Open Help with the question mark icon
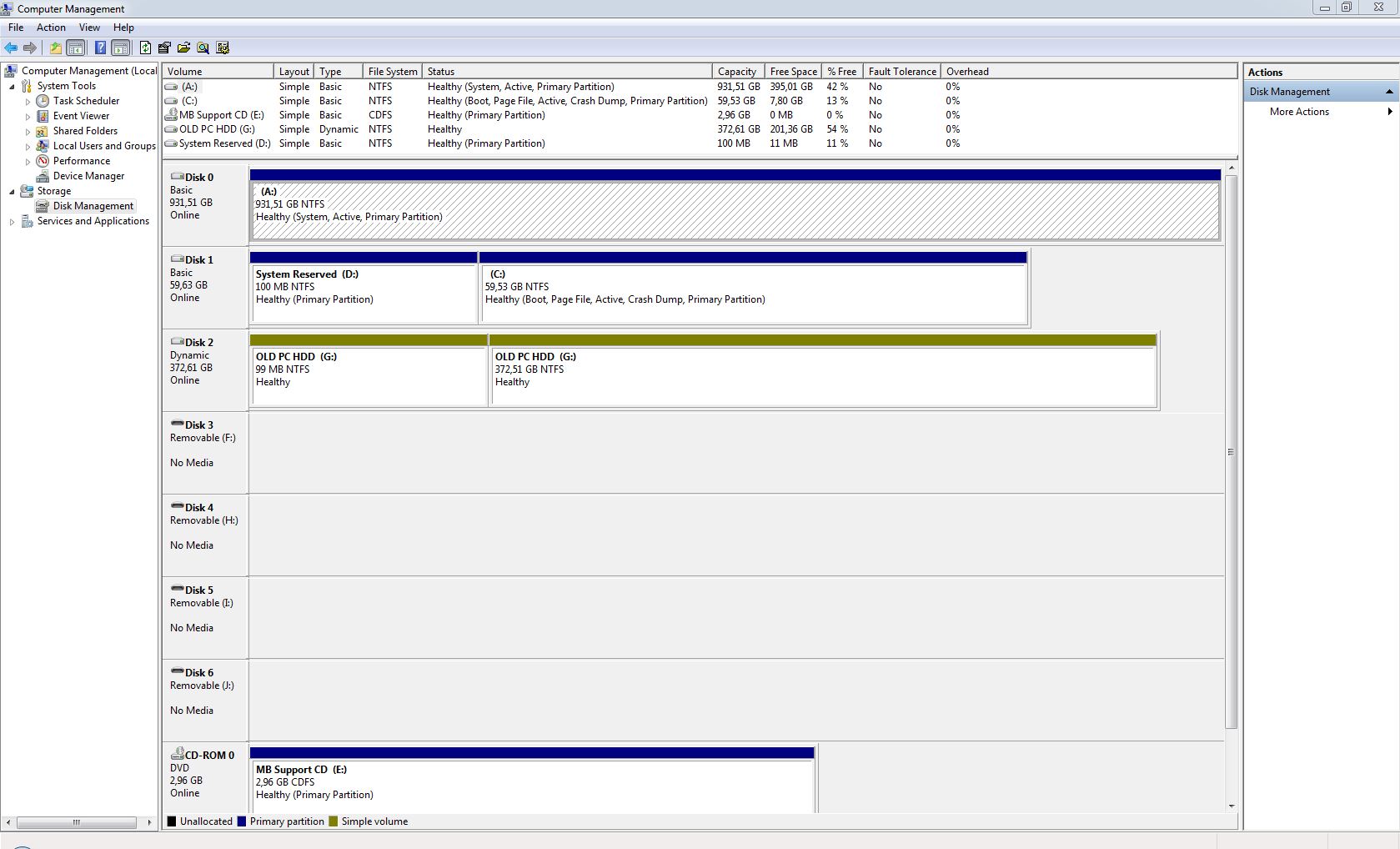 coord(100,48)
